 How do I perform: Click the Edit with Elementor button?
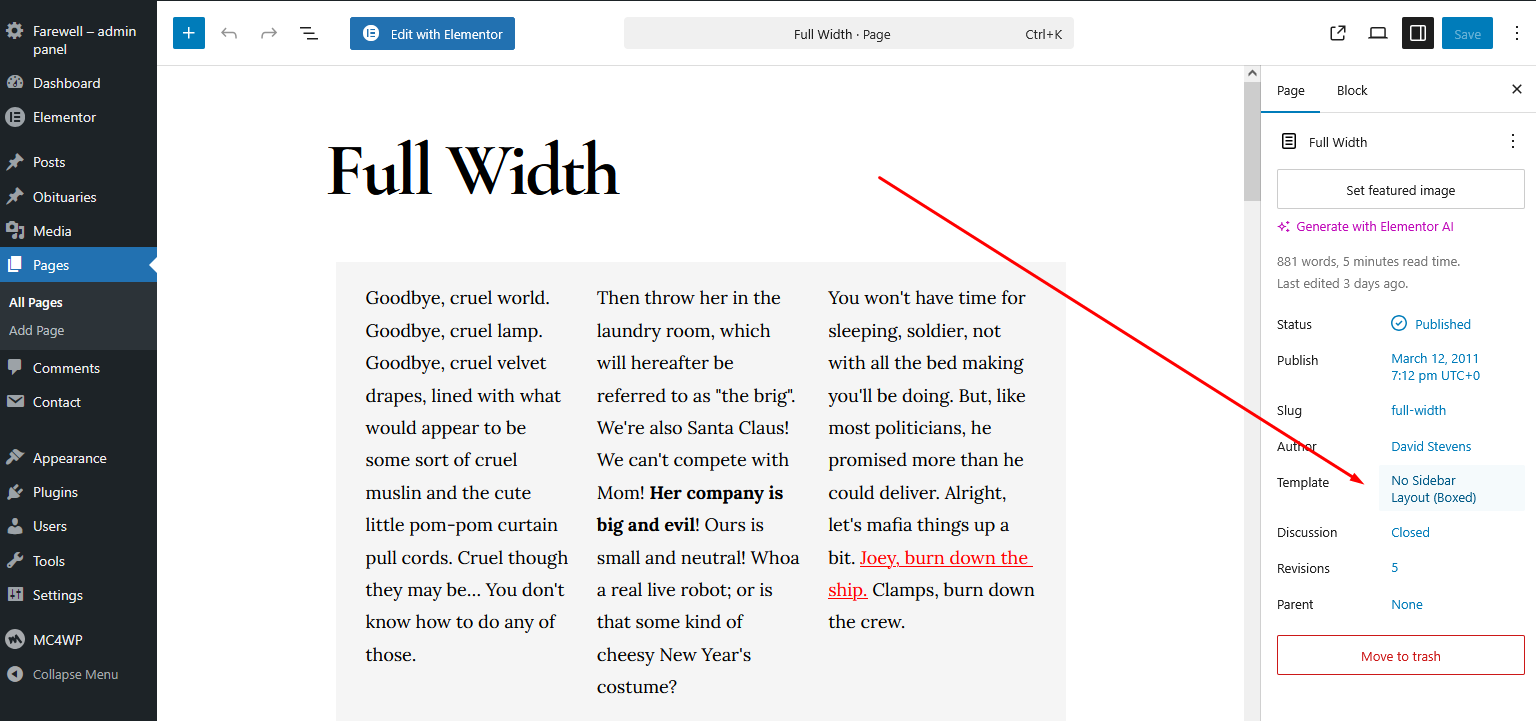[432, 33]
